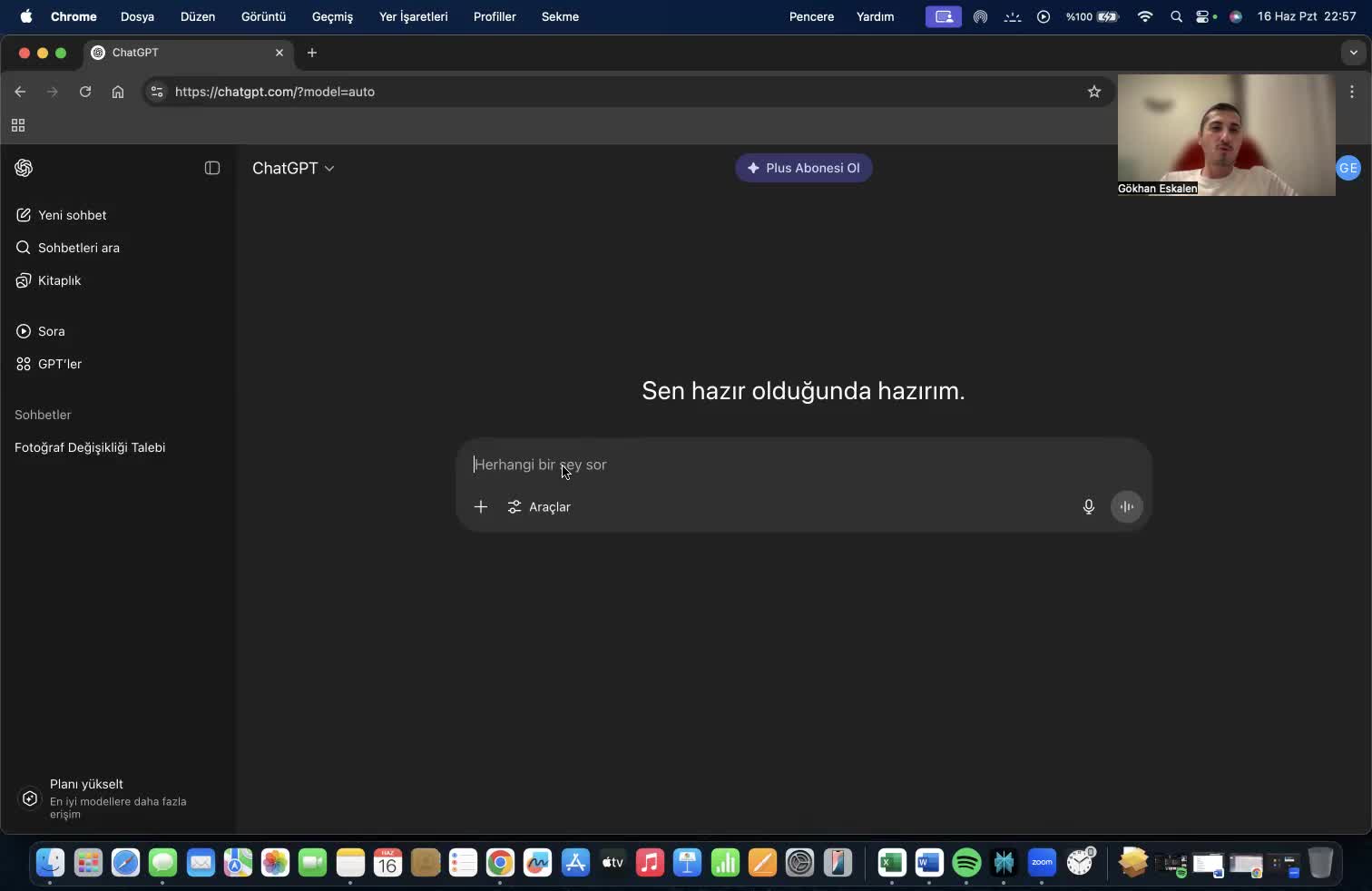Image resolution: width=1372 pixels, height=891 pixels.
Task: Expand the ChatGPT model dropdown
Action: point(293,168)
